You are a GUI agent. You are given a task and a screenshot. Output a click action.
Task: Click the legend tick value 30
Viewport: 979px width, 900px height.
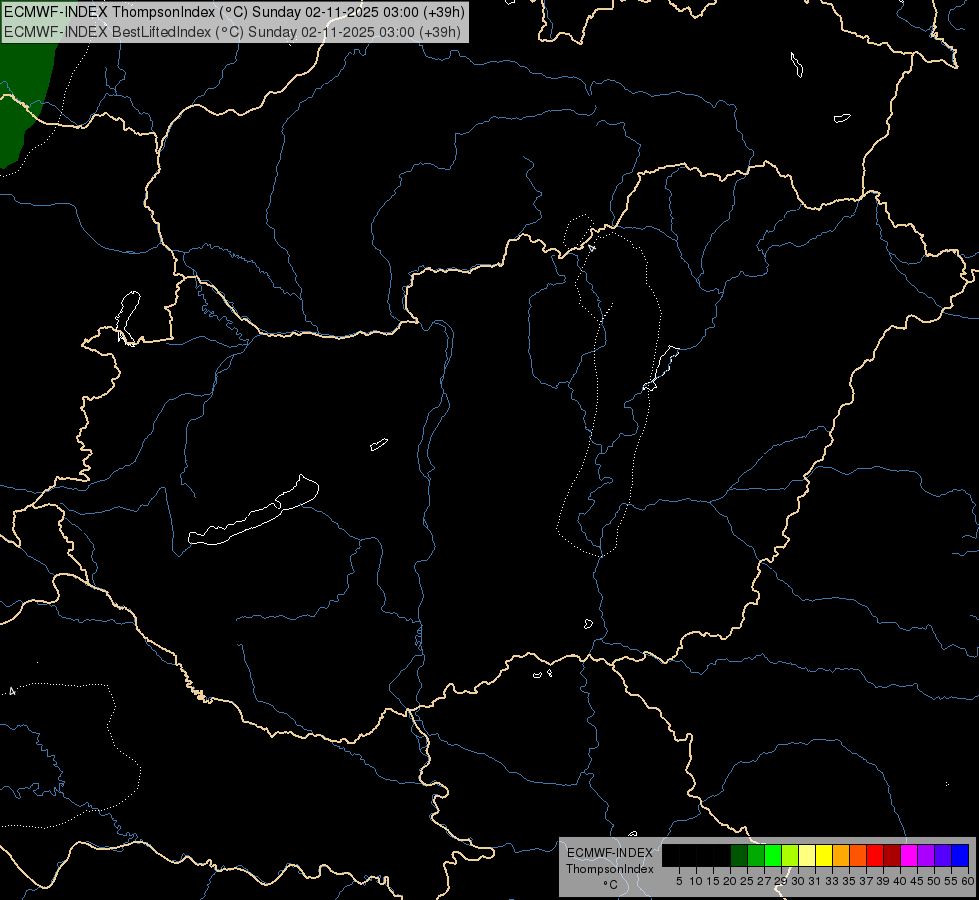[x=798, y=881]
